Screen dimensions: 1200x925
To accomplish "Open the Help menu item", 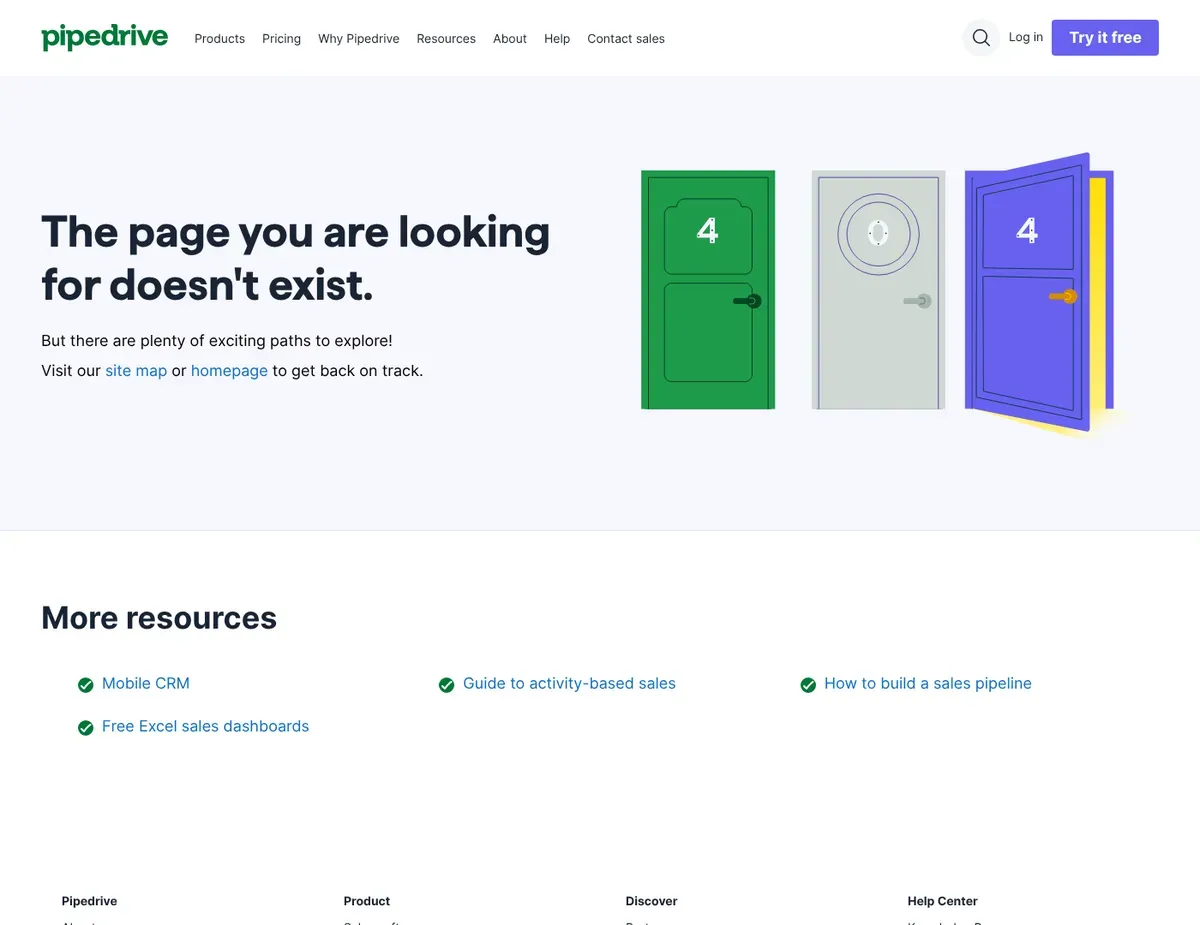I will [557, 39].
